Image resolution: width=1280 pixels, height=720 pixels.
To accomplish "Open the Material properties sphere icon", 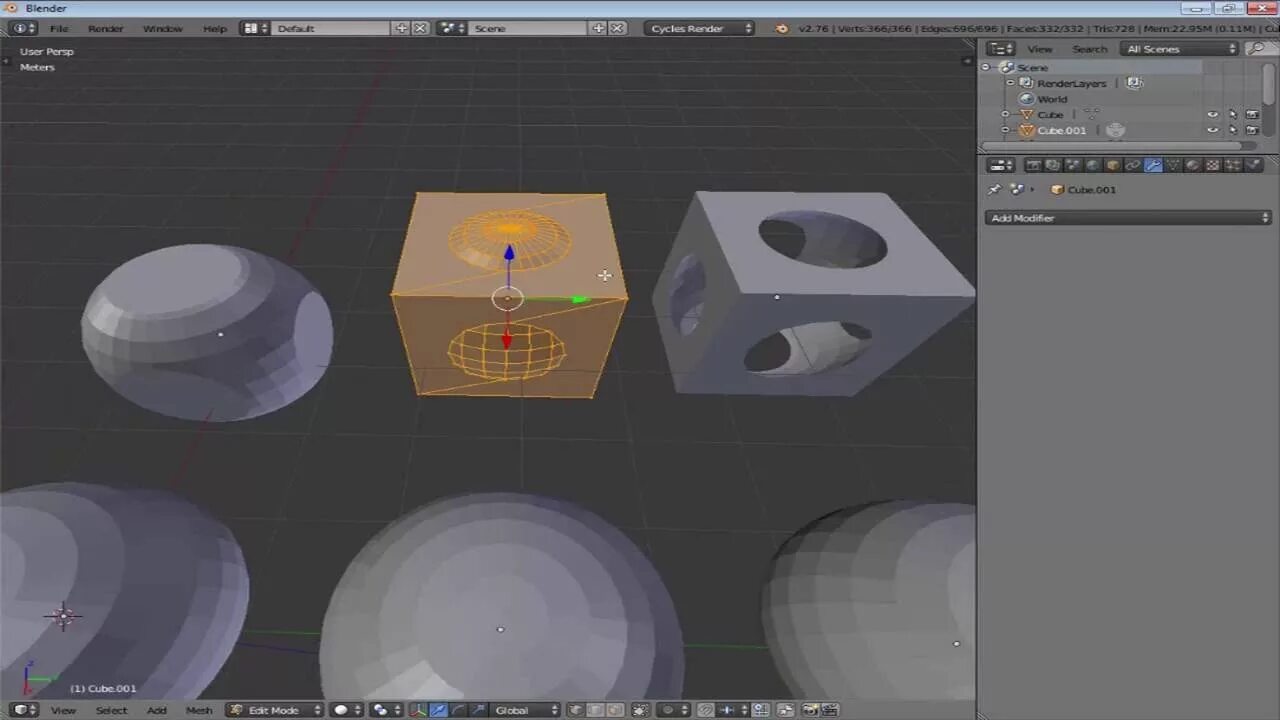I will click(1193, 165).
